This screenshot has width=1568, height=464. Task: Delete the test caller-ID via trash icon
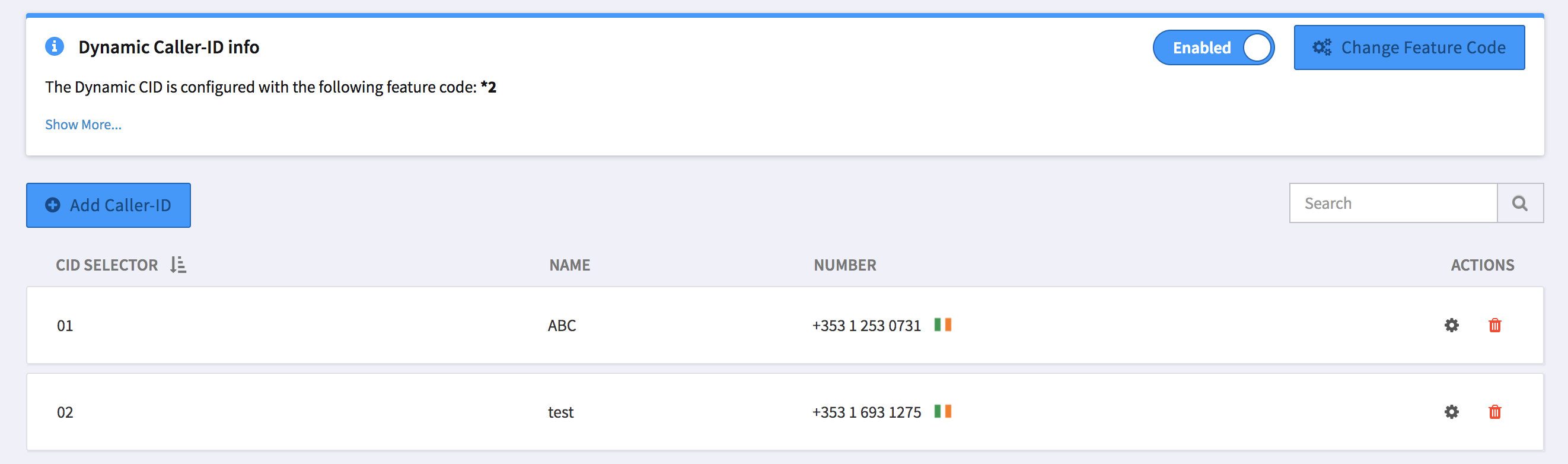(1495, 412)
